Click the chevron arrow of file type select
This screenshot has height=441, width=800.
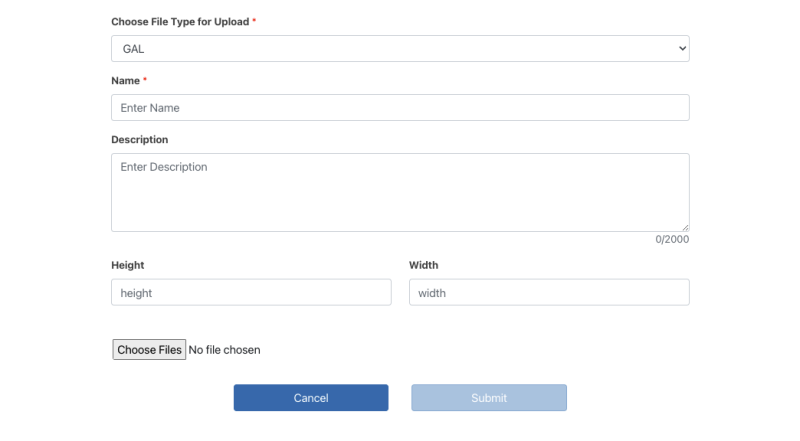tap(682, 48)
